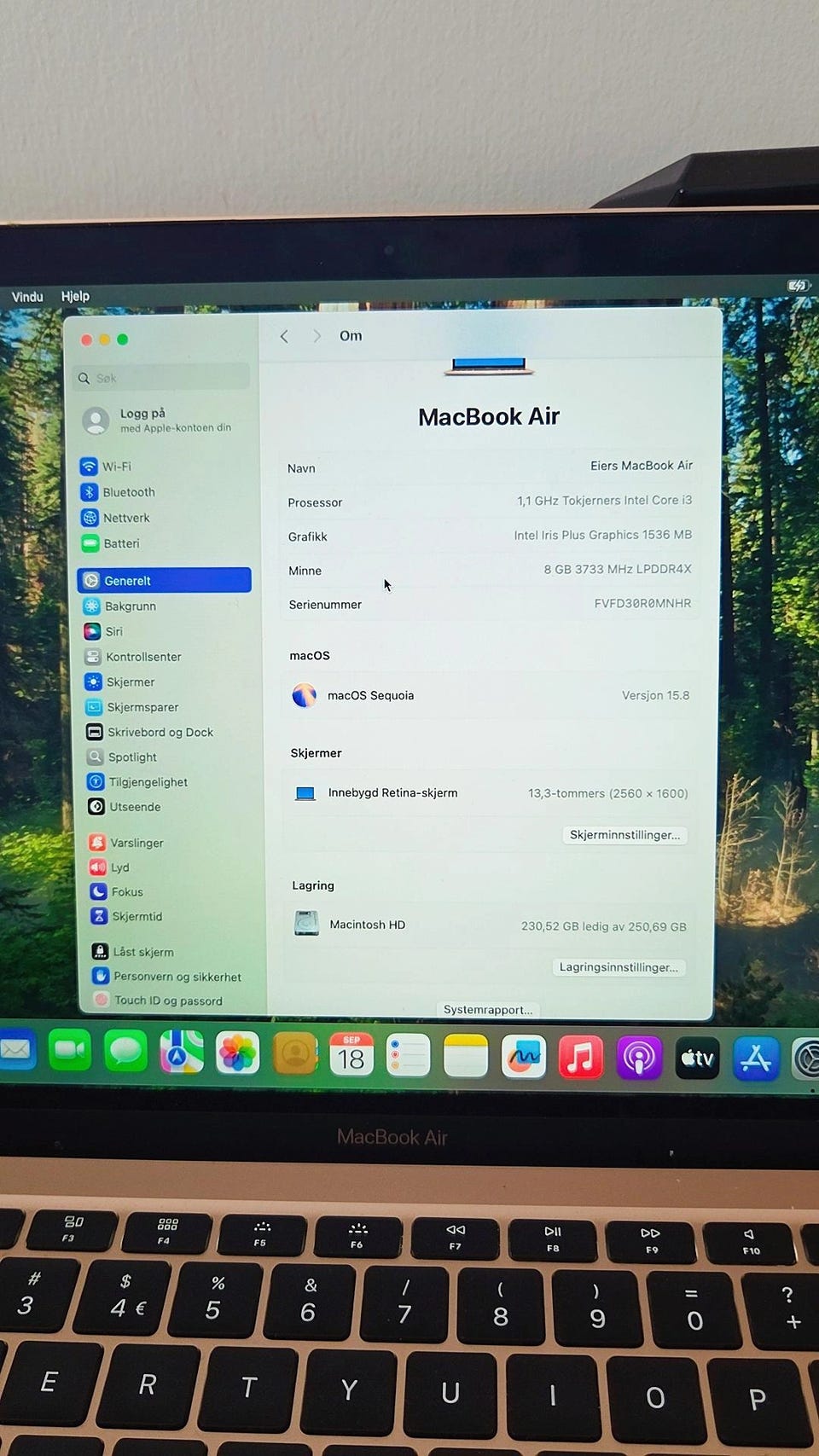Image resolution: width=819 pixels, height=1456 pixels.
Task: Open Lyd settings in sidebar
Action: pyautogui.click(x=110, y=867)
